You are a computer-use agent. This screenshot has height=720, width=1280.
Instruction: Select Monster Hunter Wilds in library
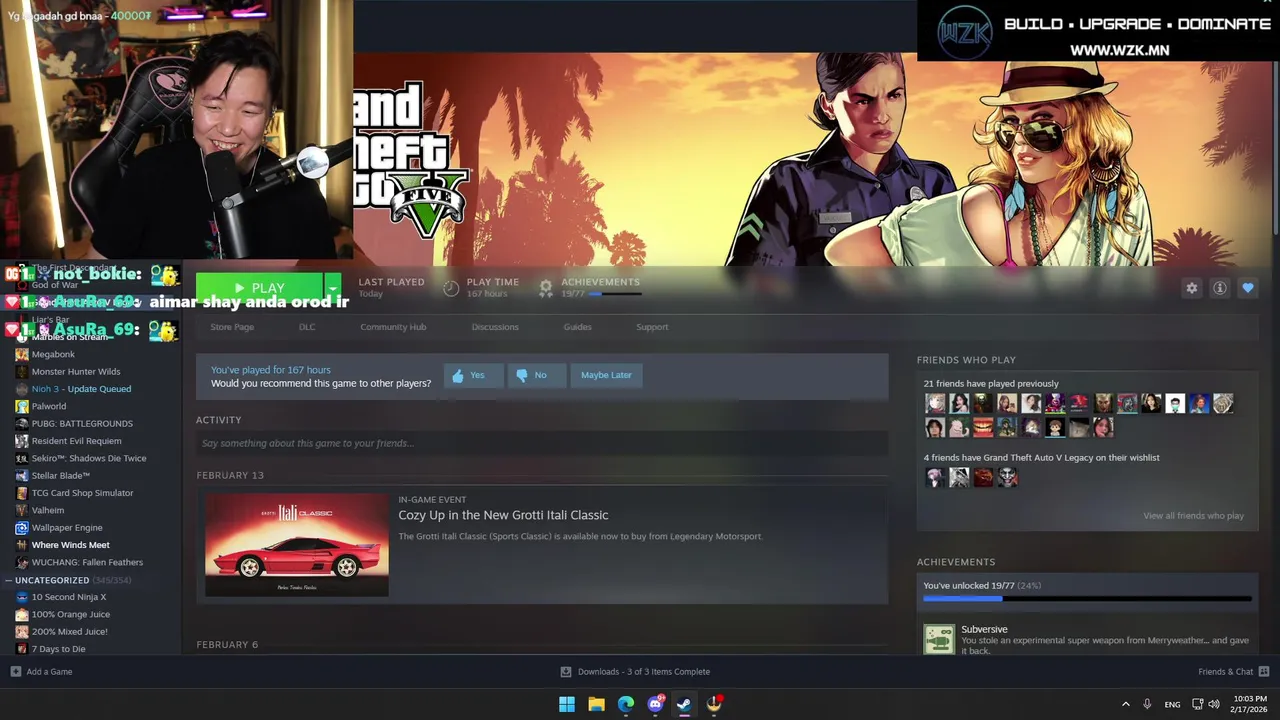(x=75, y=372)
